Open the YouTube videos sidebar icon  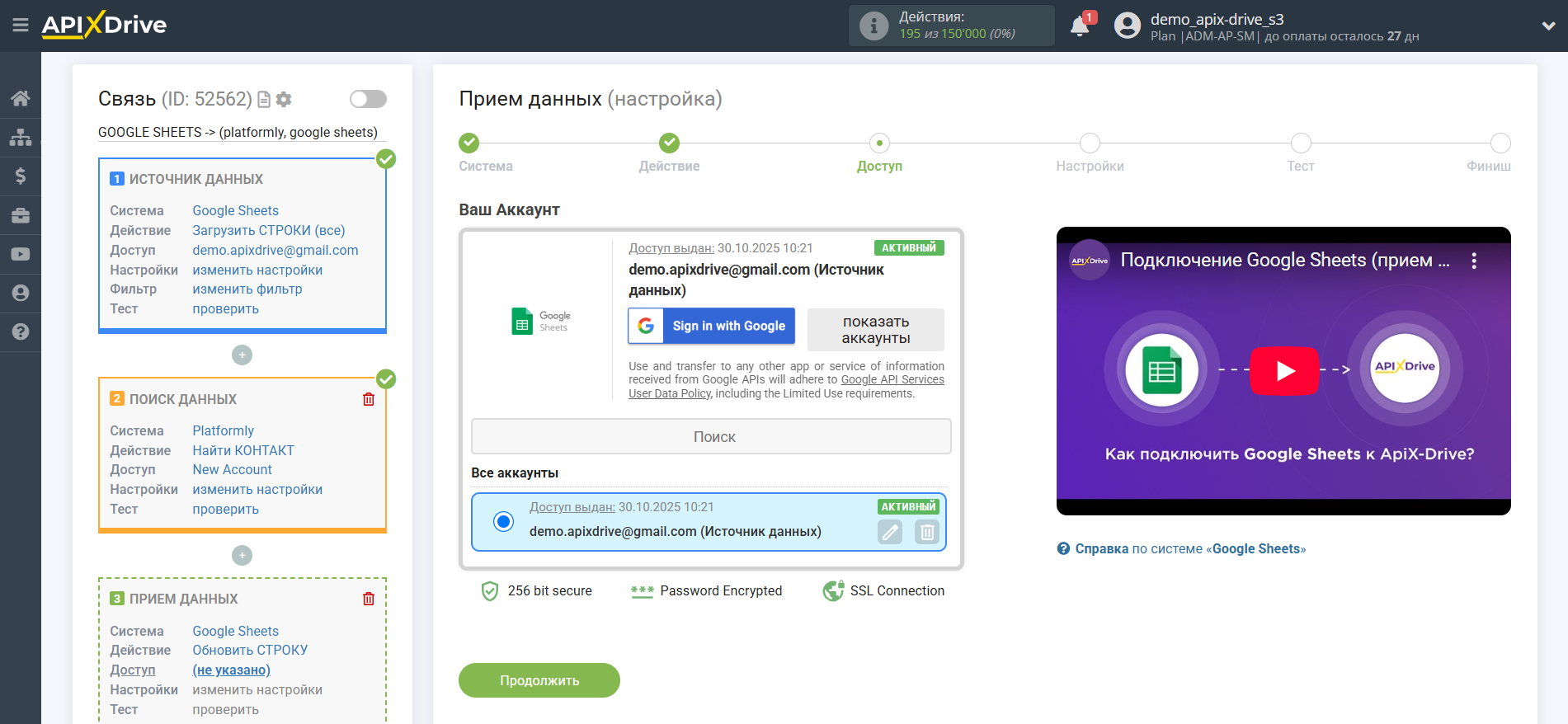click(x=21, y=254)
